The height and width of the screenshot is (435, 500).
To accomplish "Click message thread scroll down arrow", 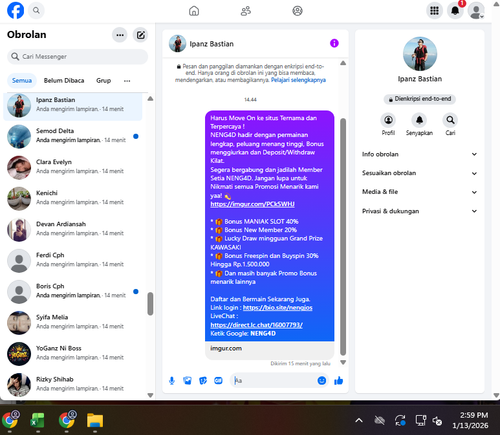I will point(343,362).
